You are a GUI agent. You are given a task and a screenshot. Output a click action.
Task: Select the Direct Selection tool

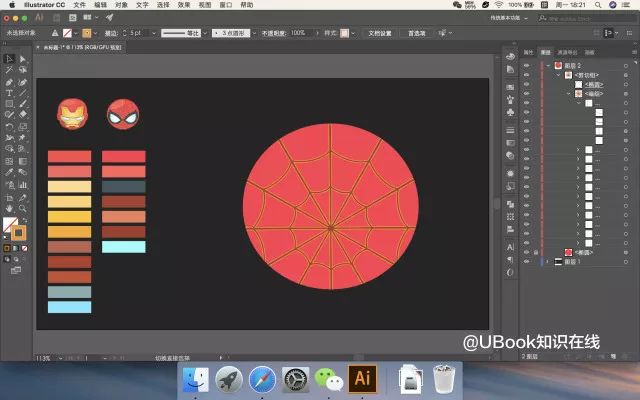(23, 59)
